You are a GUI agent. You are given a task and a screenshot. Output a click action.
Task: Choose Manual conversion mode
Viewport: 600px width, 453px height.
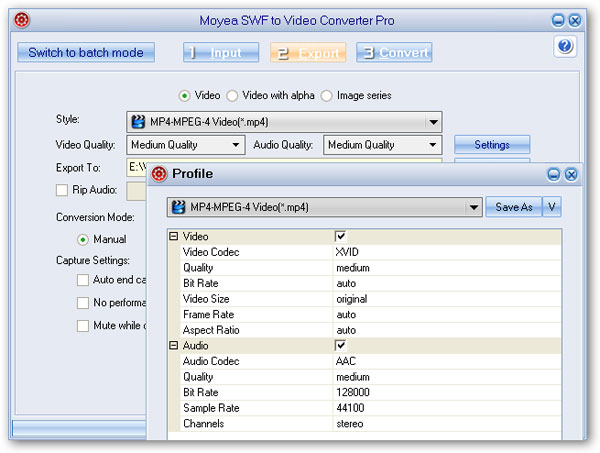(x=83, y=240)
